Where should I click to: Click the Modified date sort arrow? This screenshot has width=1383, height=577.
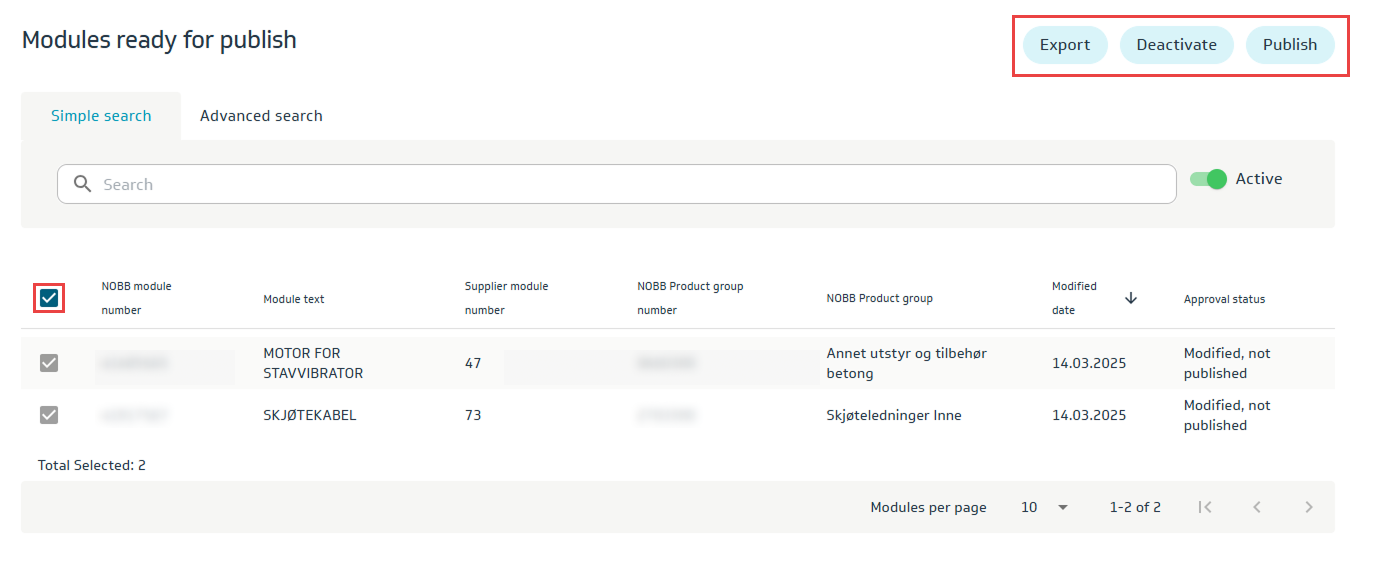click(1131, 298)
